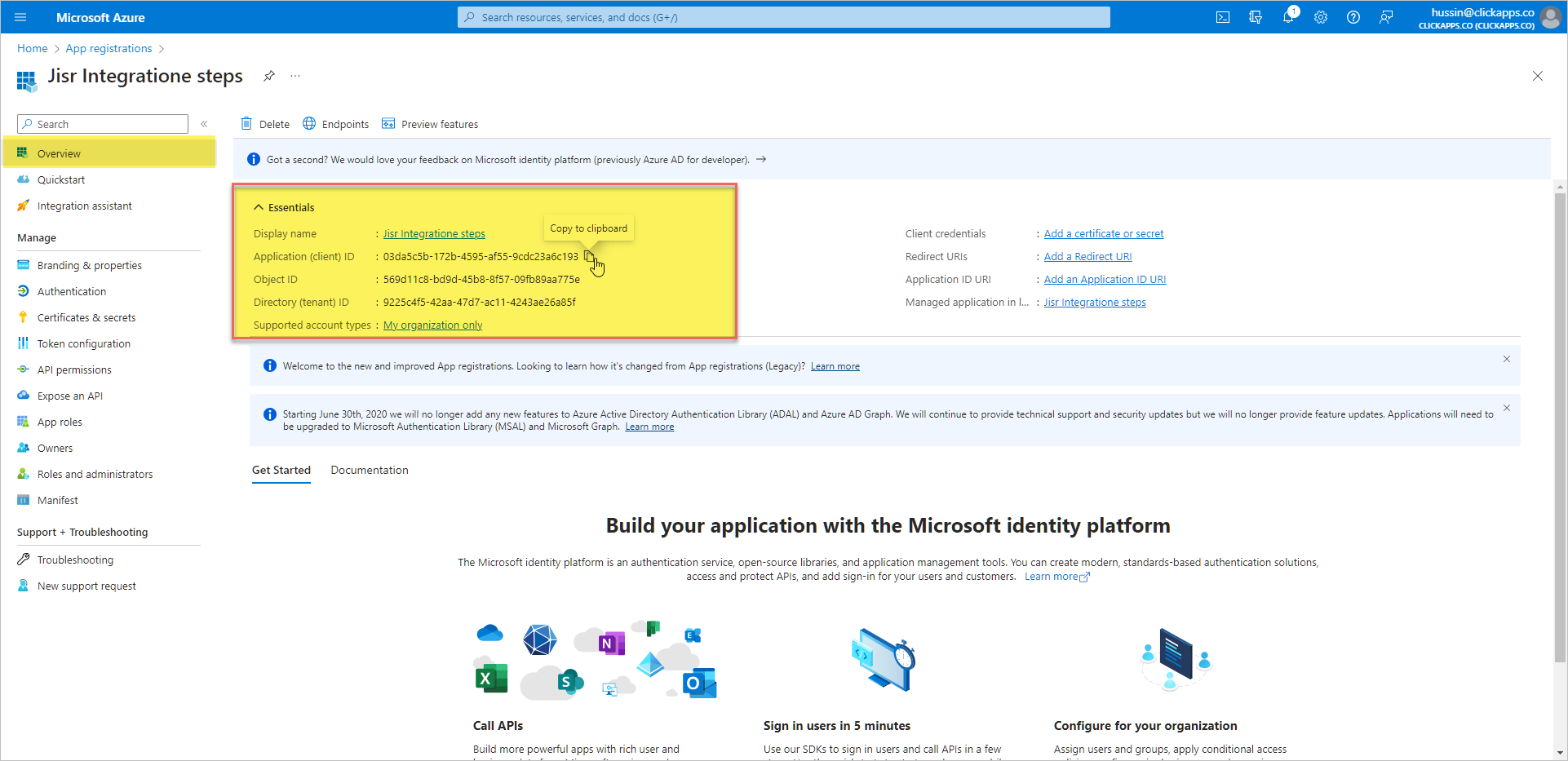The height and width of the screenshot is (761, 1568).
Task: Click the Add a Redirect URI link
Action: [1087, 256]
